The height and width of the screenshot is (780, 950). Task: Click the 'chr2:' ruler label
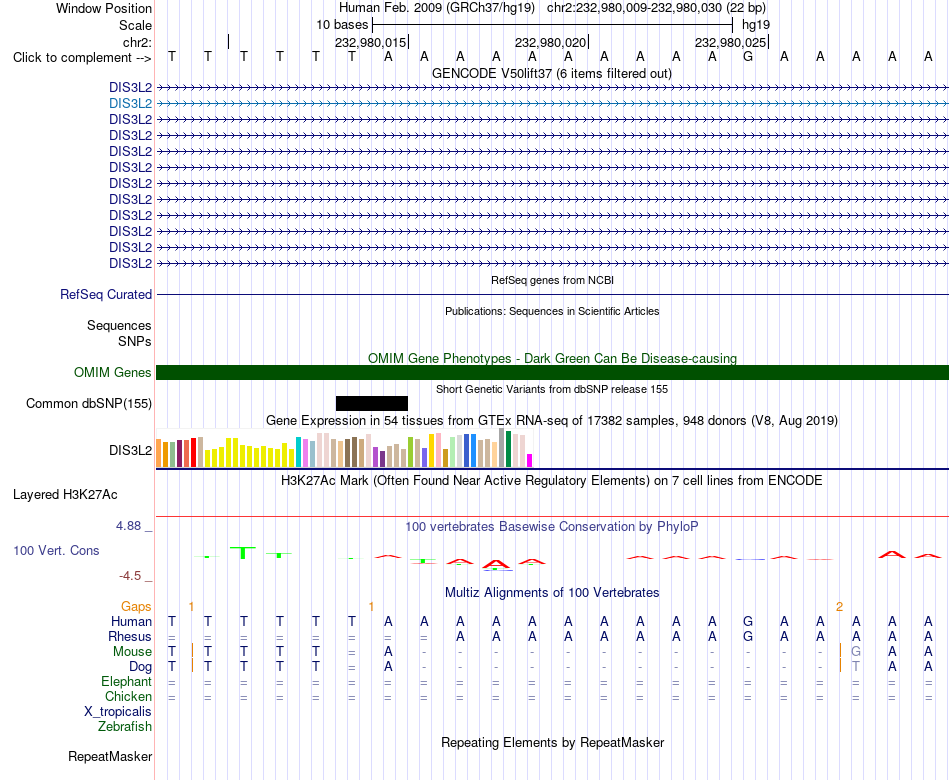pyautogui.click(x=137, y=42)
